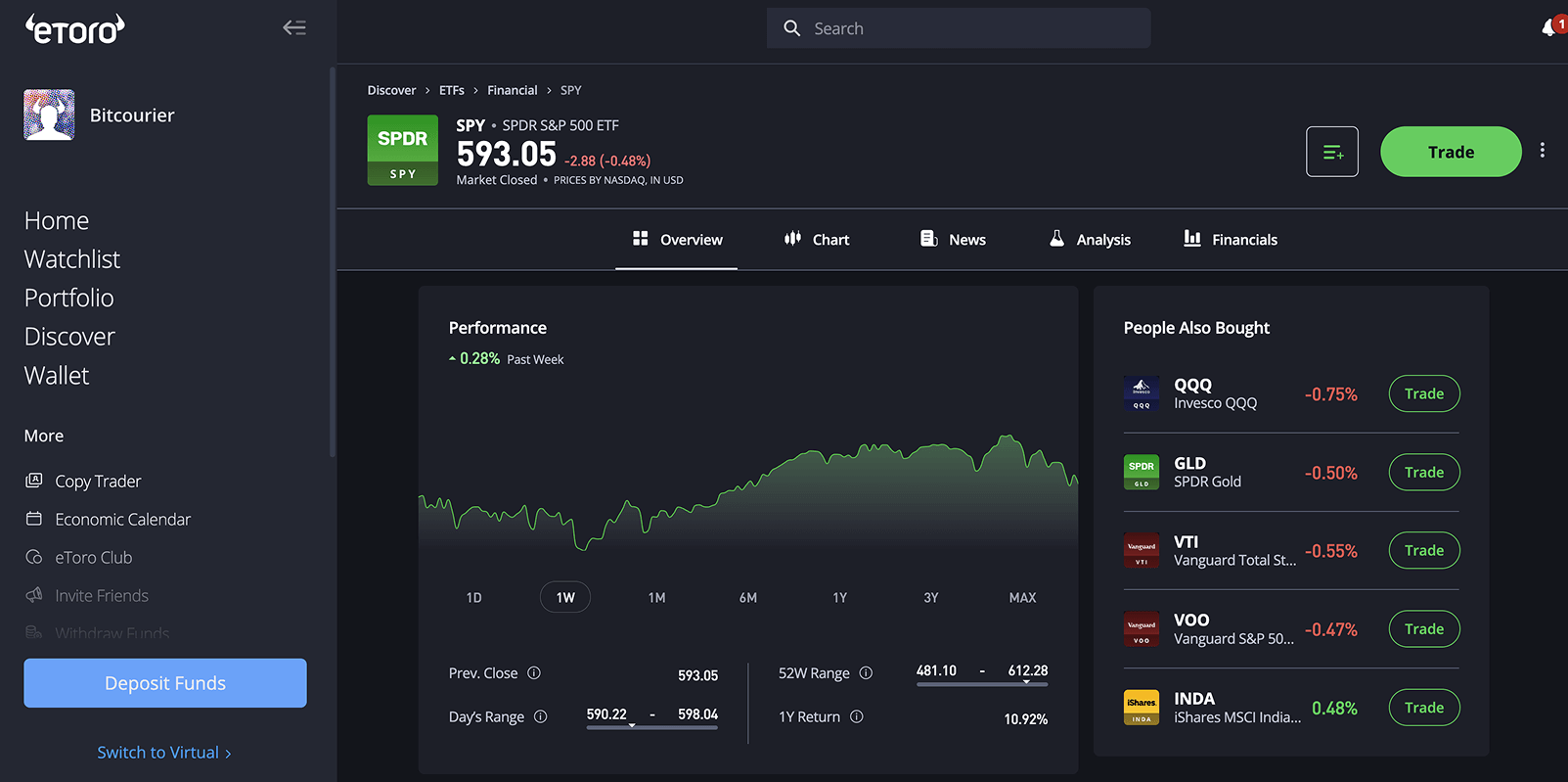This screenshot has height=782, width=1568.
Task: Click the Vanguard VOO logo
Action: [1142, 628]
